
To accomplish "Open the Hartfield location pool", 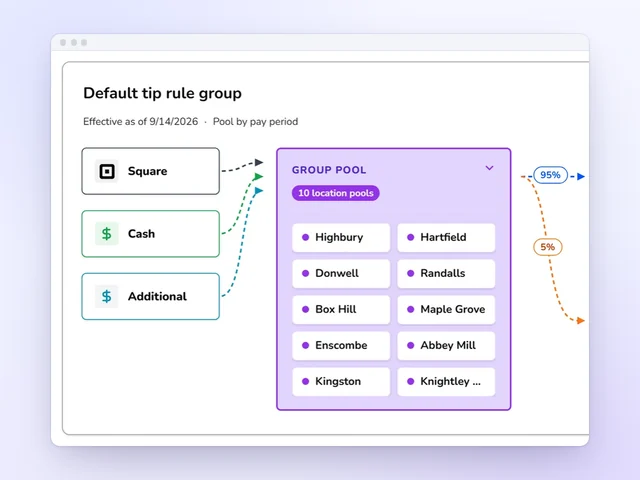I will click(446, 237).
